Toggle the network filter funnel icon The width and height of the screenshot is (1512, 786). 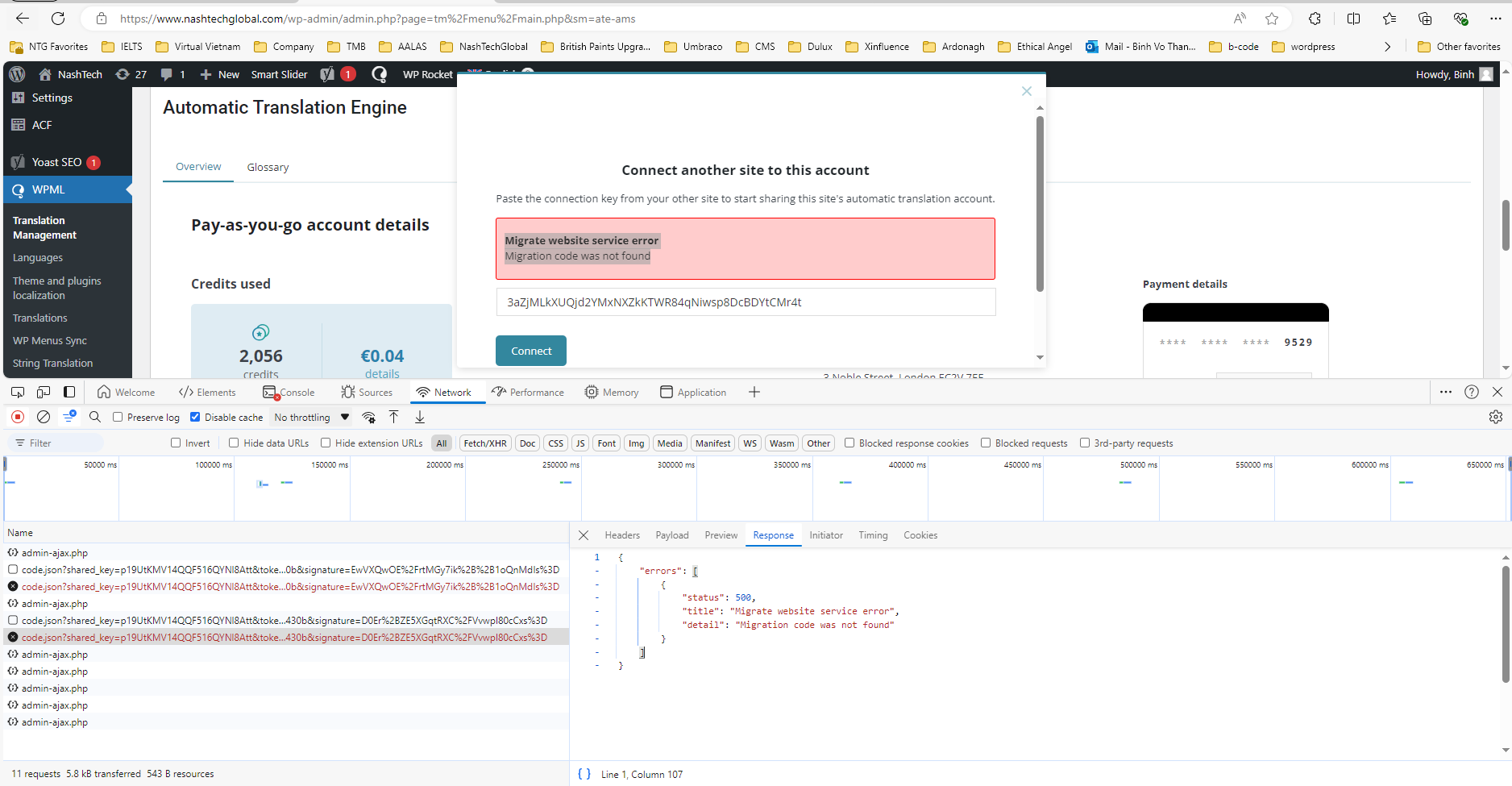click(x=69, y=417)
